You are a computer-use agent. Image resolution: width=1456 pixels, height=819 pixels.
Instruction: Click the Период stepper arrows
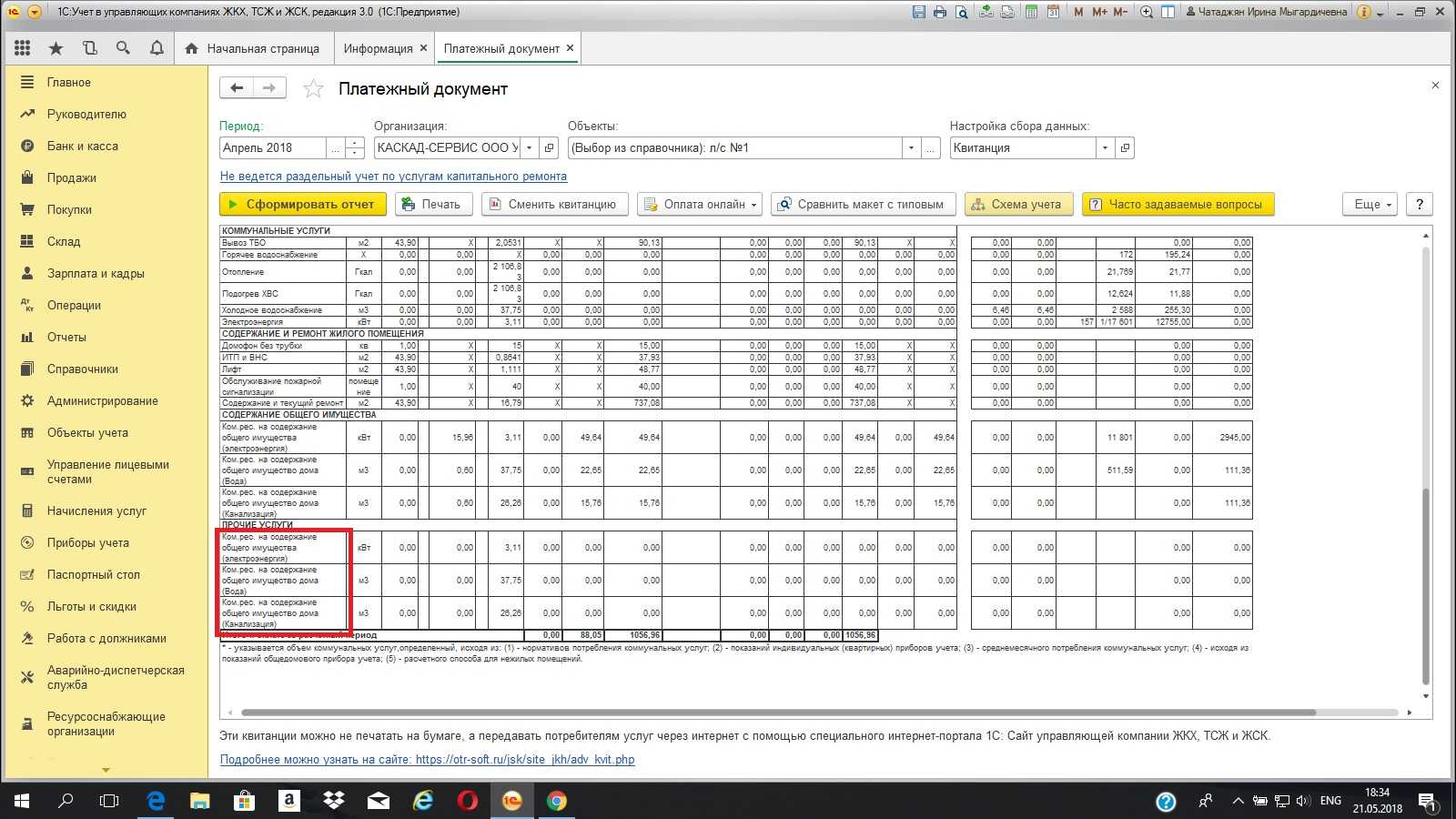pos(355,147)
